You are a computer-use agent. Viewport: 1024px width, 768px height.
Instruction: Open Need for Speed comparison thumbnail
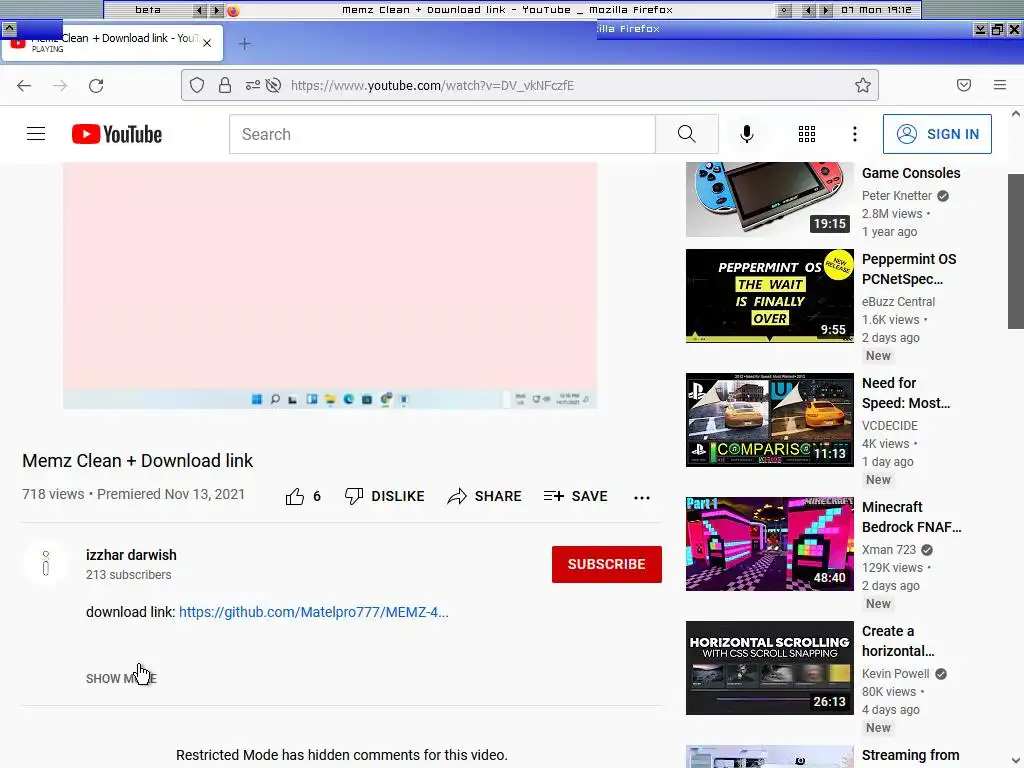click(769, 420)
